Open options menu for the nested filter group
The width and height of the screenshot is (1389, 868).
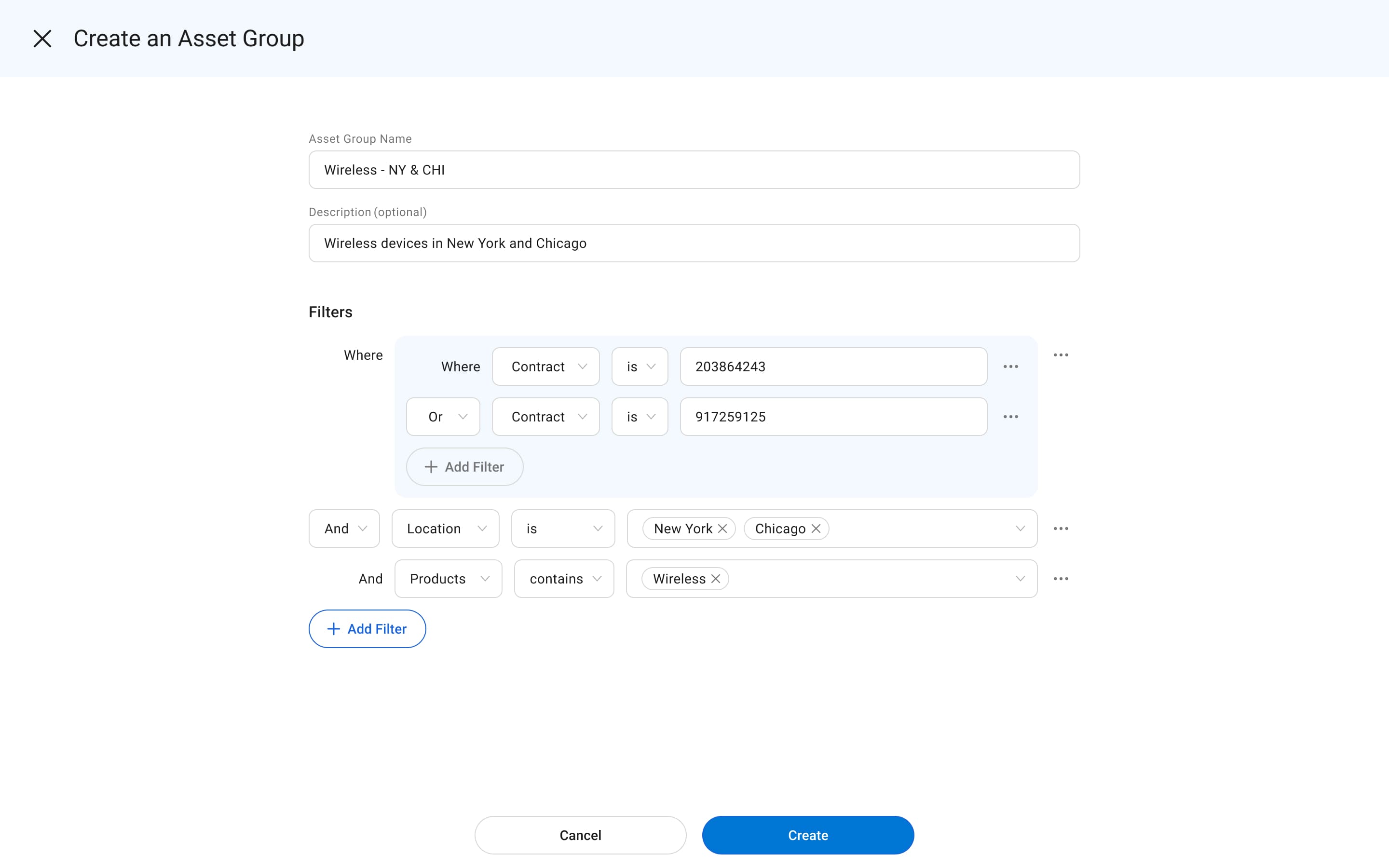(1061, 355)
